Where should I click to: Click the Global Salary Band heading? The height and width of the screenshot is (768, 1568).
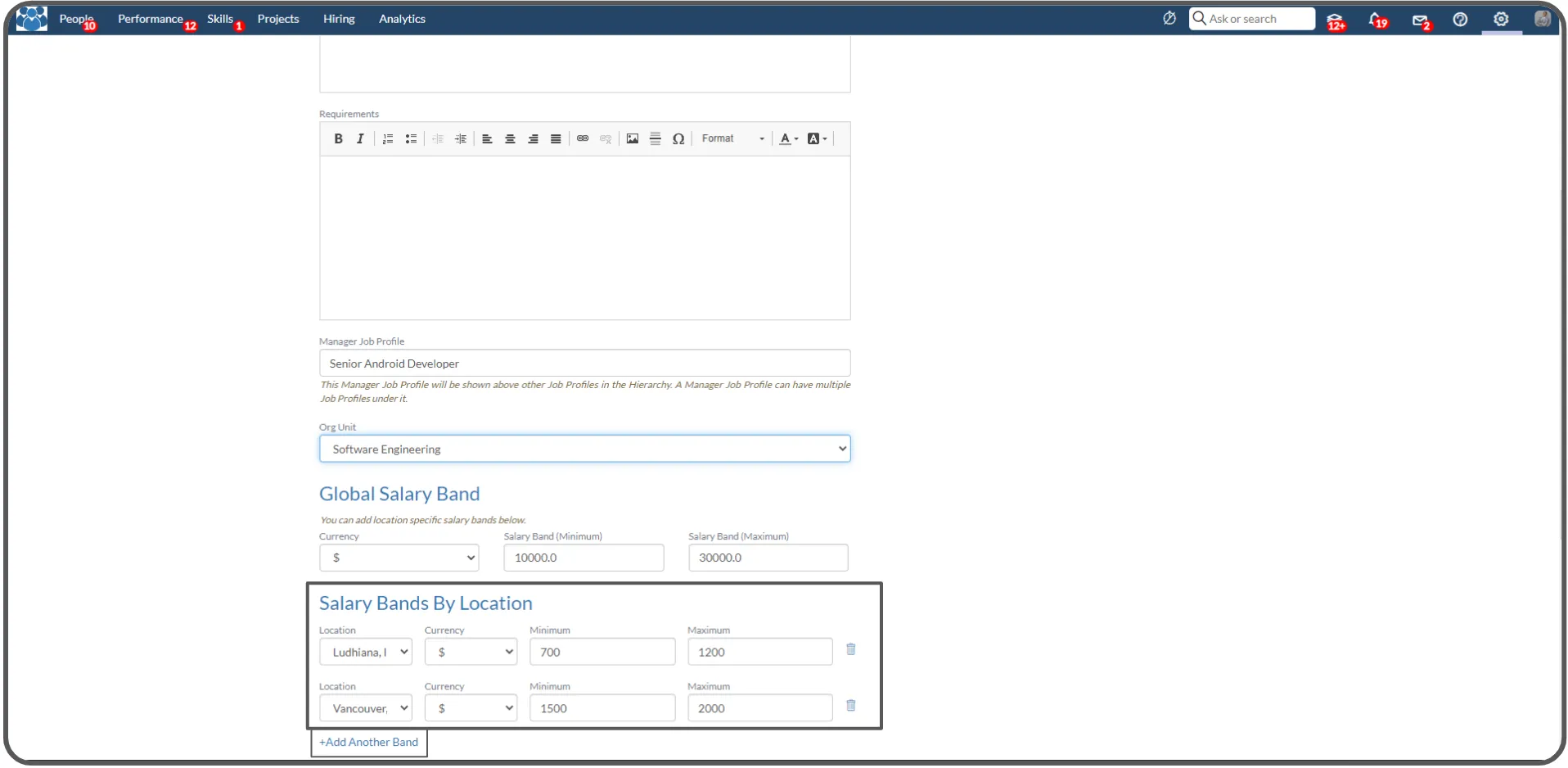tap(399, 495)
